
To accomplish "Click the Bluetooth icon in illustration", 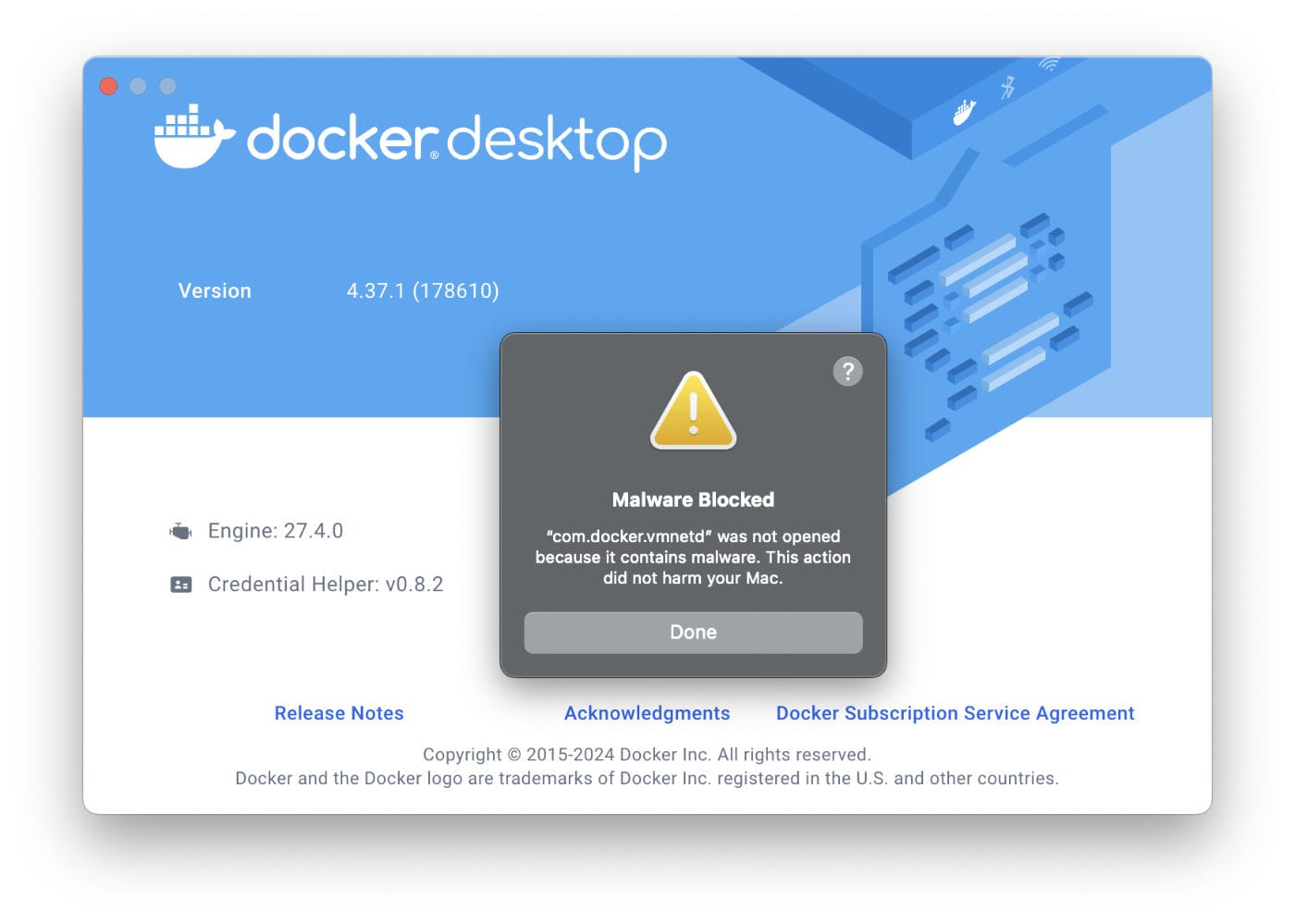I will (1008, 88).
